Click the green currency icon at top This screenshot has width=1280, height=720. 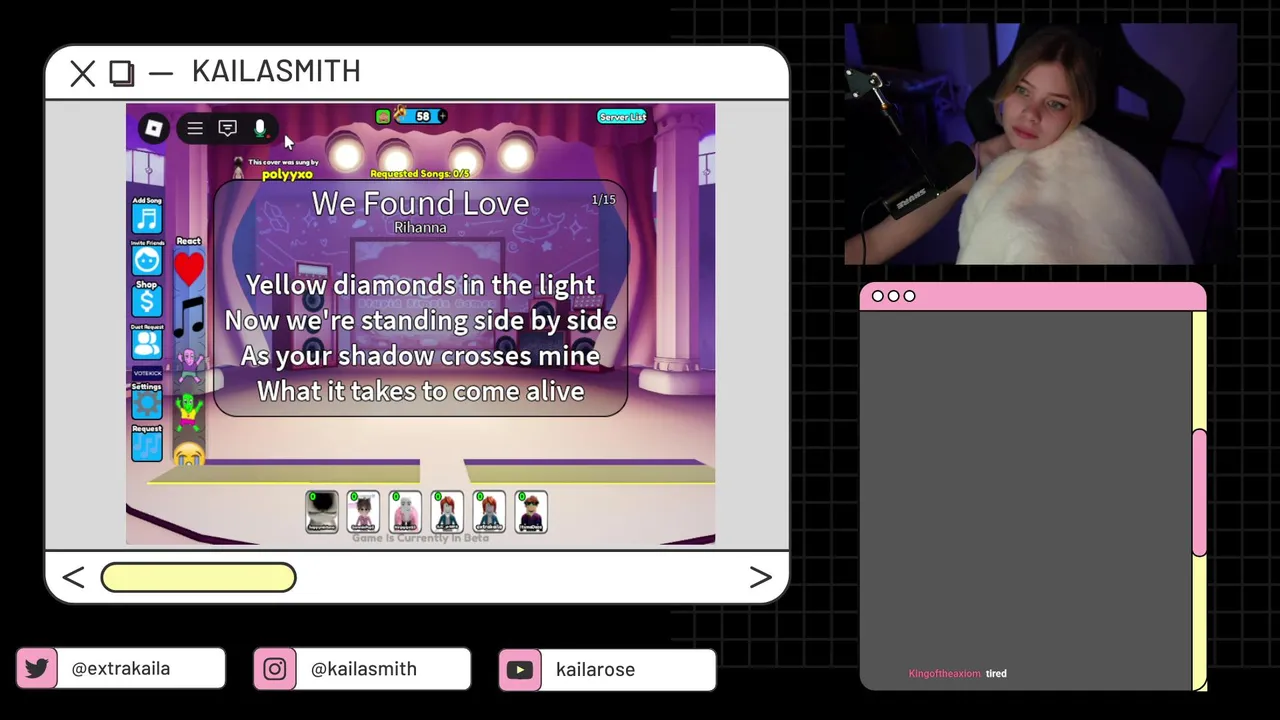coord(383,117)
